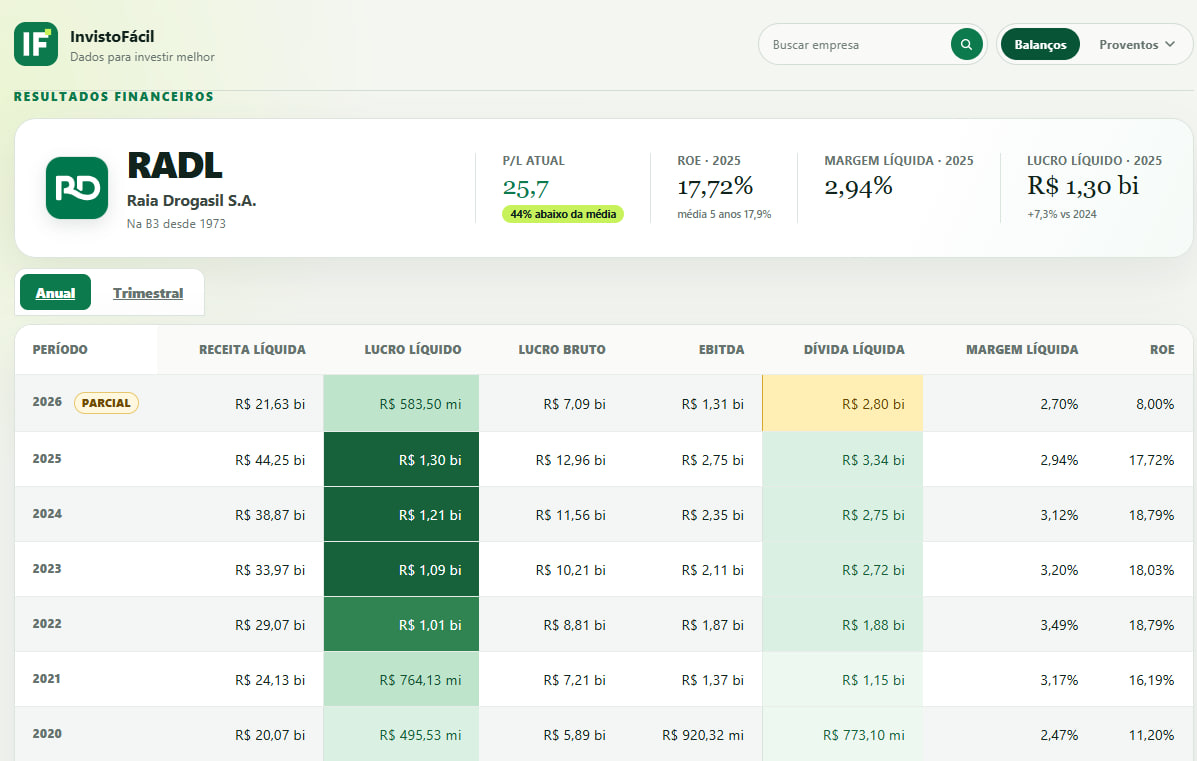Screen dimensions: 1197x761
Task: Click the RADL ticker heading
Action: tap(174, 165)
